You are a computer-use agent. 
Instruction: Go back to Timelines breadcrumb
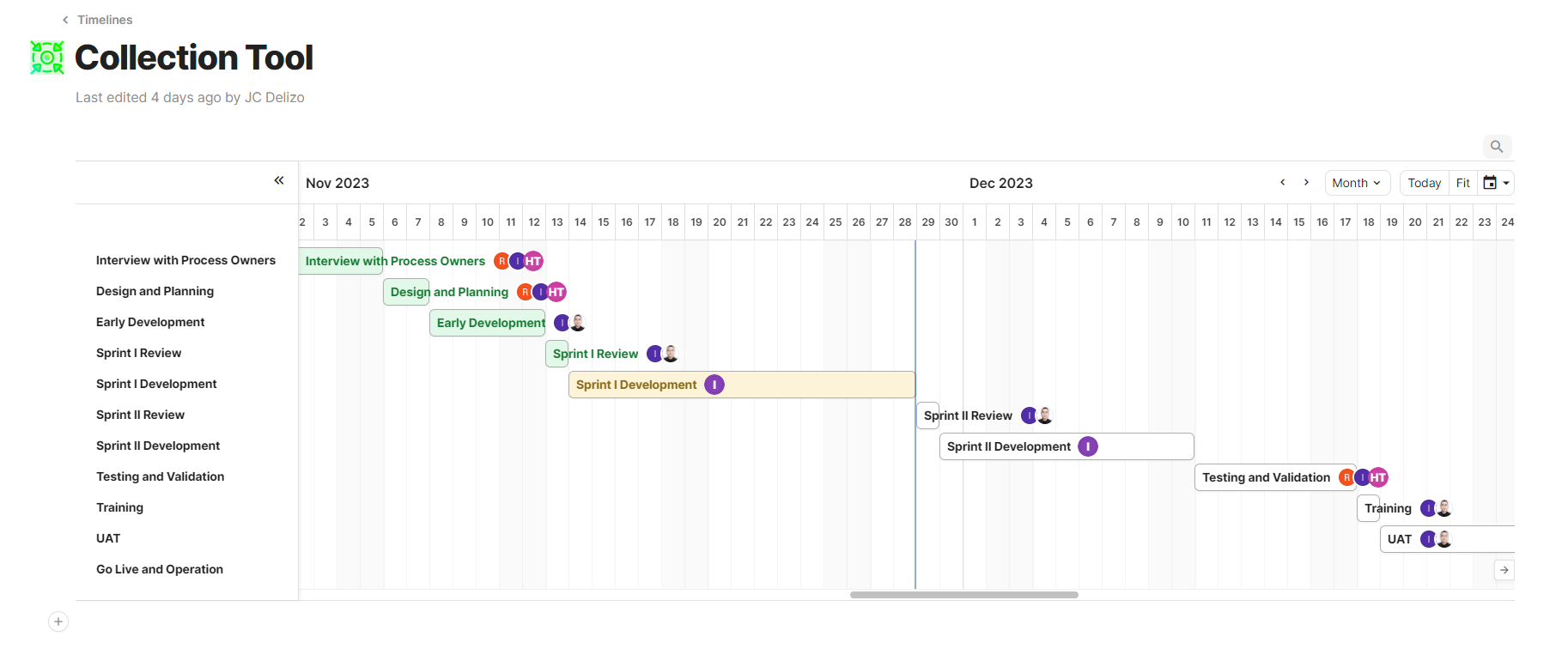(x=97, y=20)
